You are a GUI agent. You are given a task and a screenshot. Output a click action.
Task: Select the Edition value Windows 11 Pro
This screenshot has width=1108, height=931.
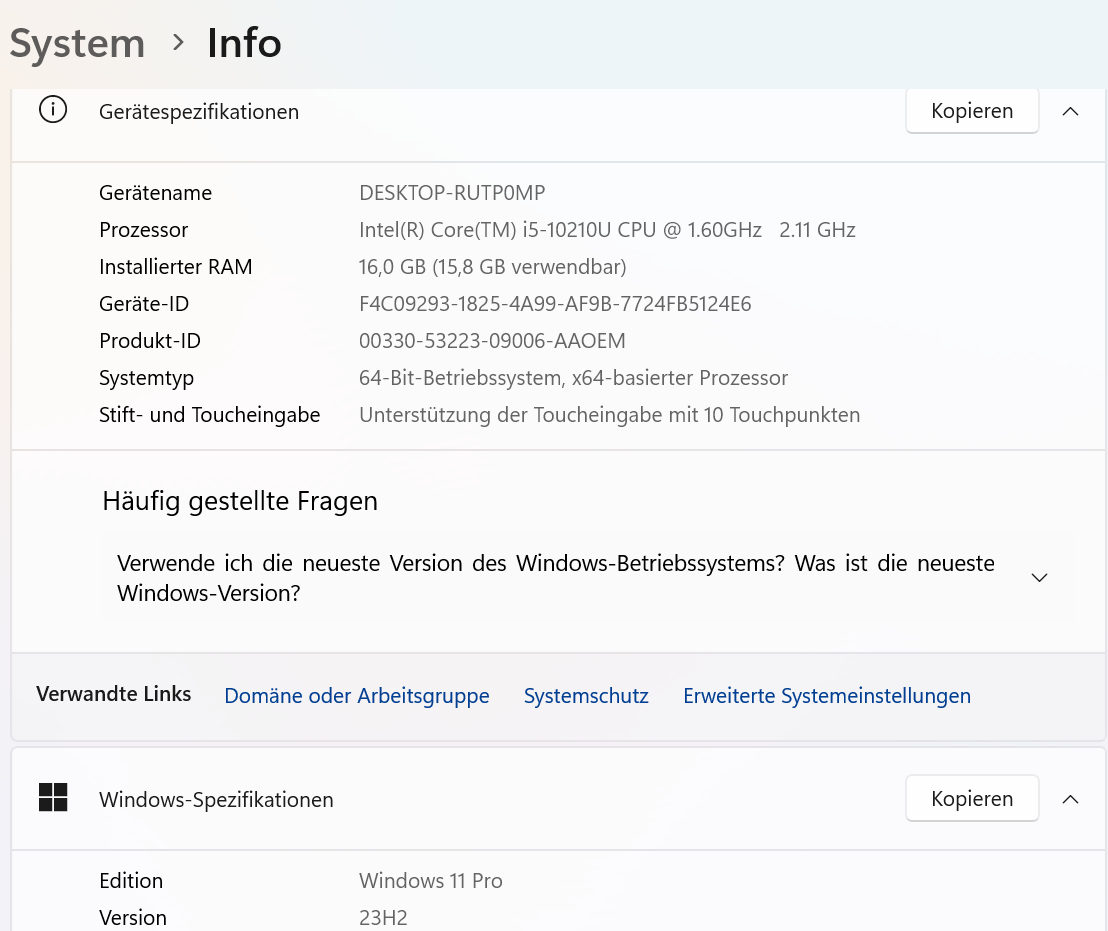pyautogui.click(x=430, y=881)
